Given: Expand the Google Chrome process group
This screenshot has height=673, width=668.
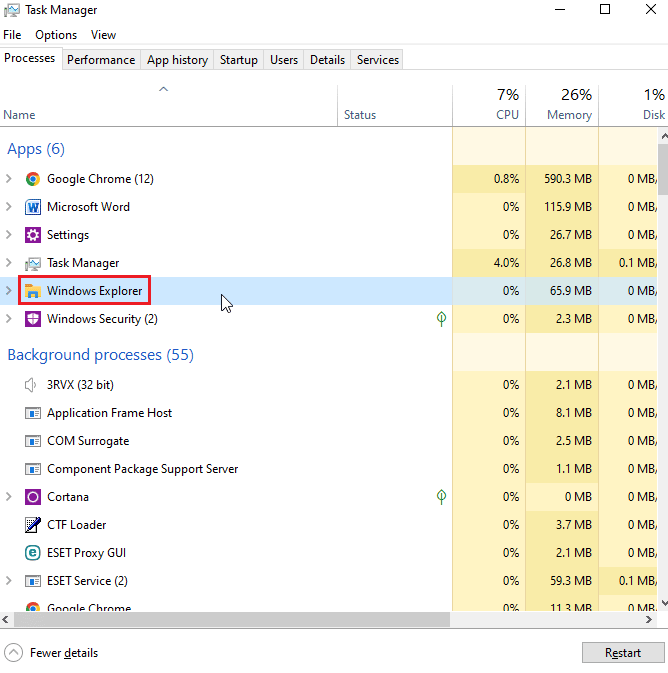Looking at the screenshot, I should 9,179.
